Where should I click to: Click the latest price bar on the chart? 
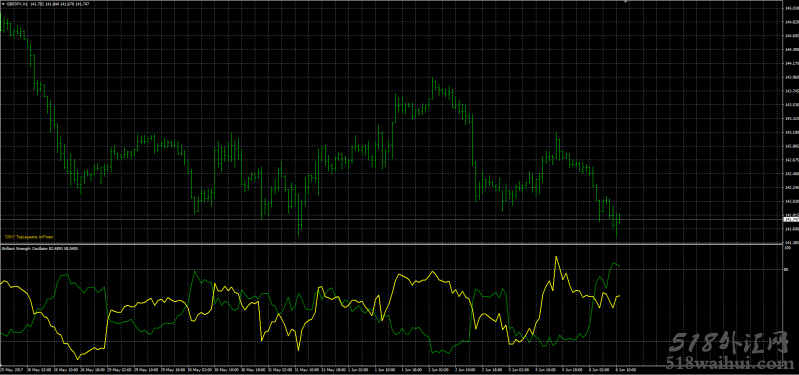click(x=620, y=219)
